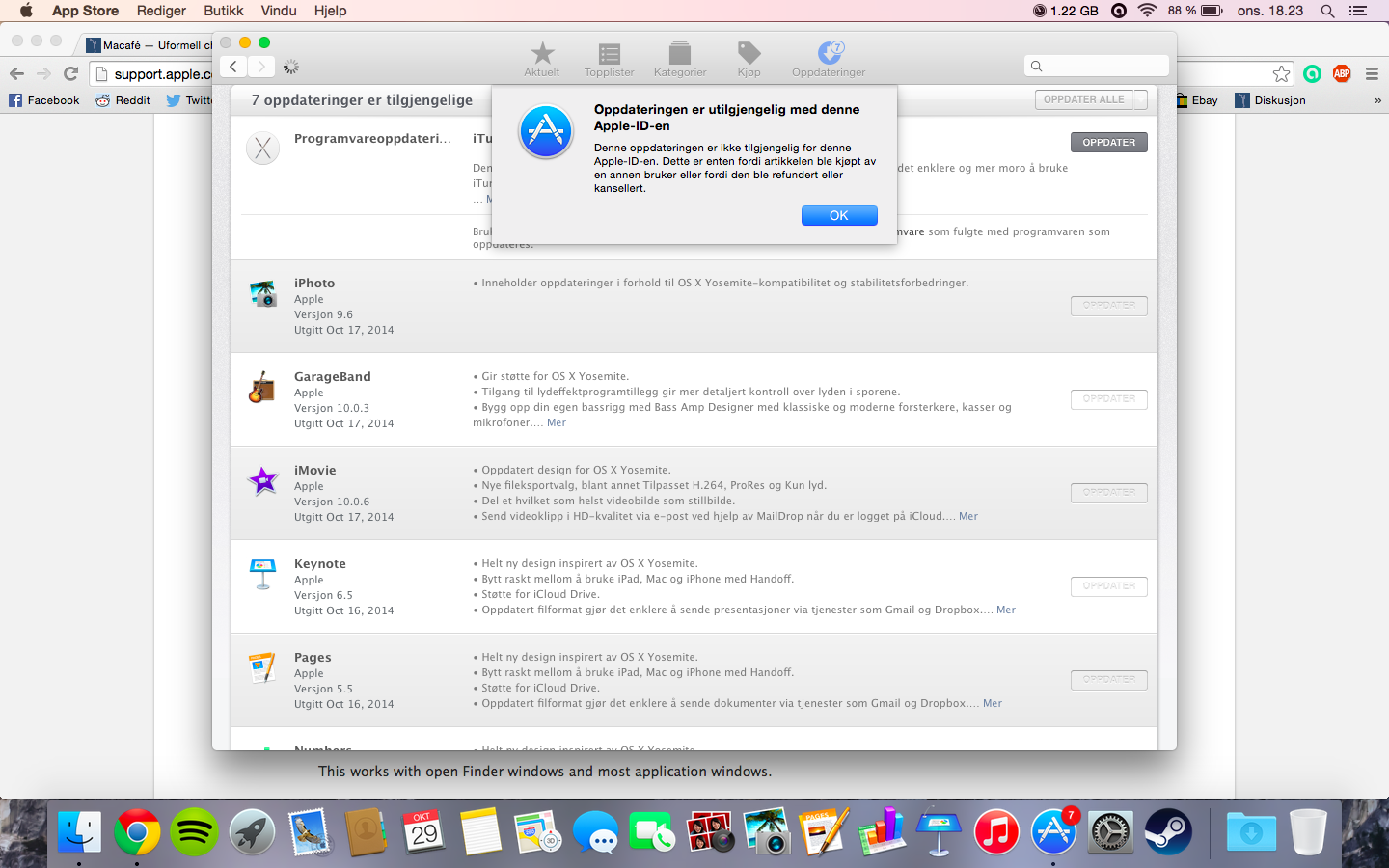Image resolution: width=1389 pixels, height=868 pixels.
Task: Click the OPPDATER button for GarageBand
Action: tap(1109, 399)
